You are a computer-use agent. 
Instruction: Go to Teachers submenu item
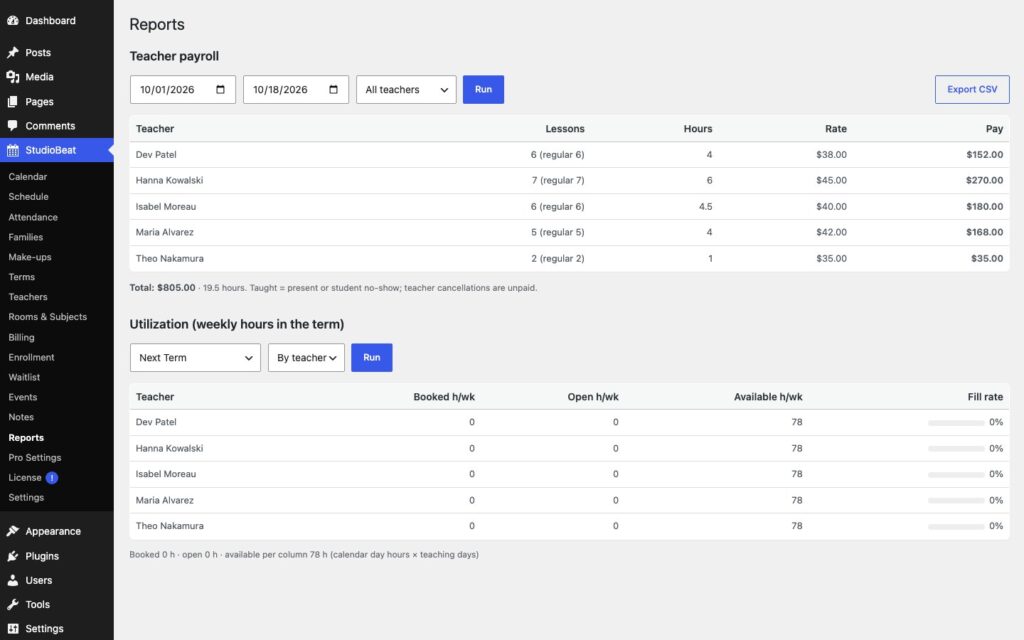(x=27, y=296)
